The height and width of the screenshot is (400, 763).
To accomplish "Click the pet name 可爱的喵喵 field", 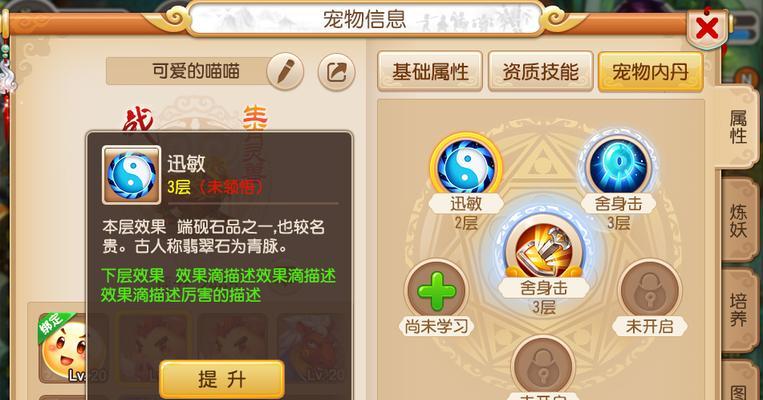I will [196, 72].
